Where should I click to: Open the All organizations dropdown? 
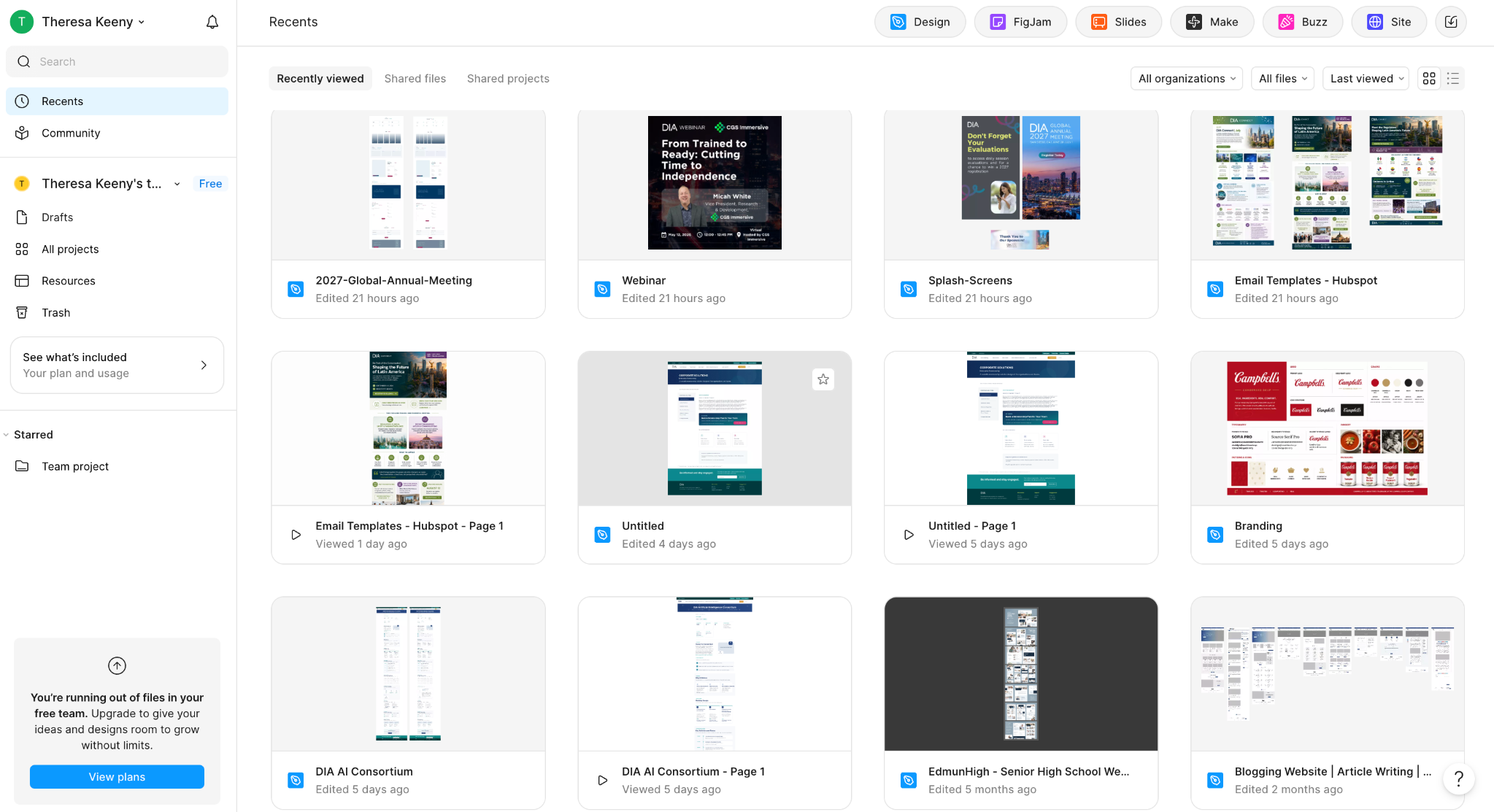coord(1186,78)
